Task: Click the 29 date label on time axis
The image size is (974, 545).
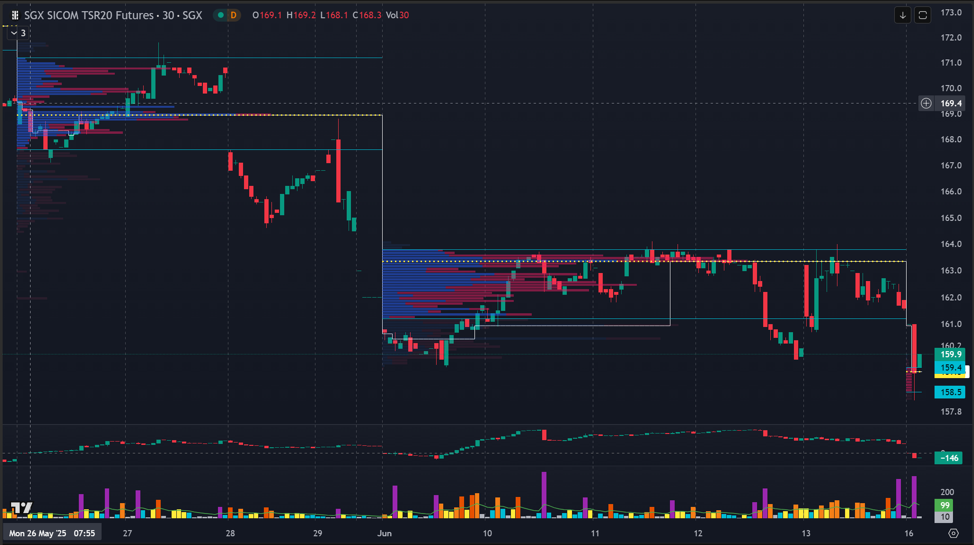Action: tap(317, 533)
